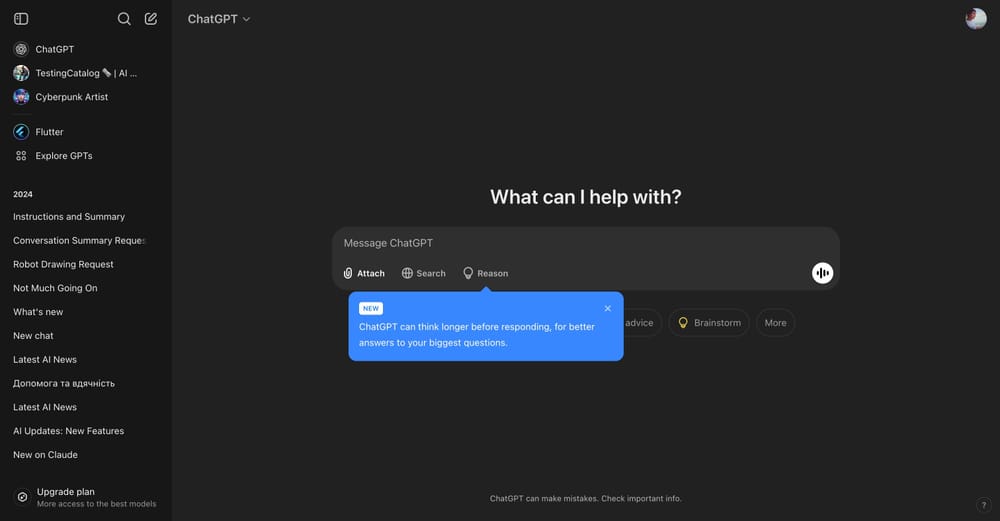Open the Upgrade plan option
Viewport: 1000px width, 521px height.
(x=85, y=497)
